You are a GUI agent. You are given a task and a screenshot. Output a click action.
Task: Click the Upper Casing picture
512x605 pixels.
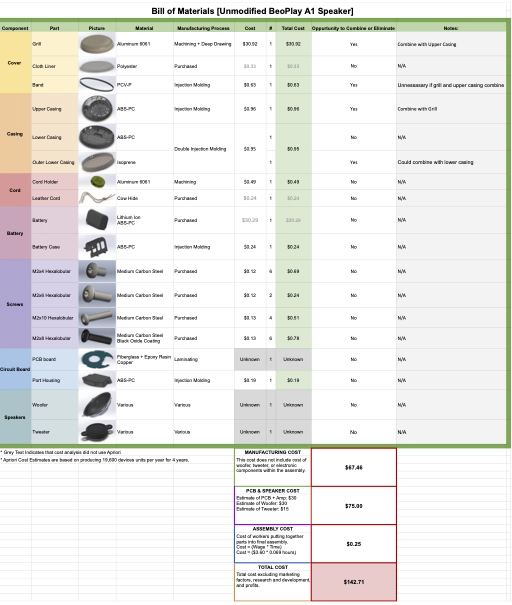click(x=97, y=109)
